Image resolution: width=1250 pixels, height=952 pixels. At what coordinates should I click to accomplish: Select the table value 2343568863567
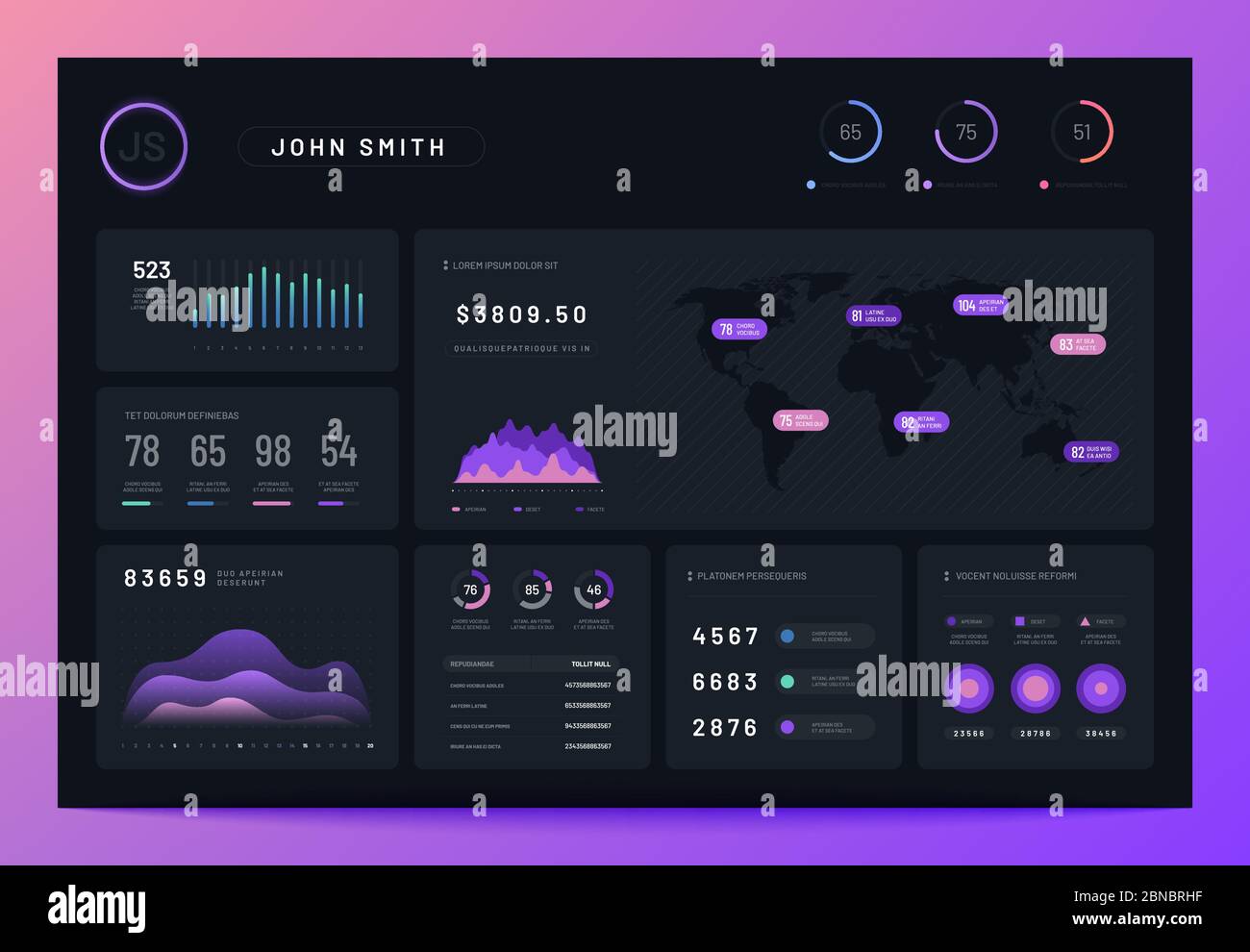587,746
